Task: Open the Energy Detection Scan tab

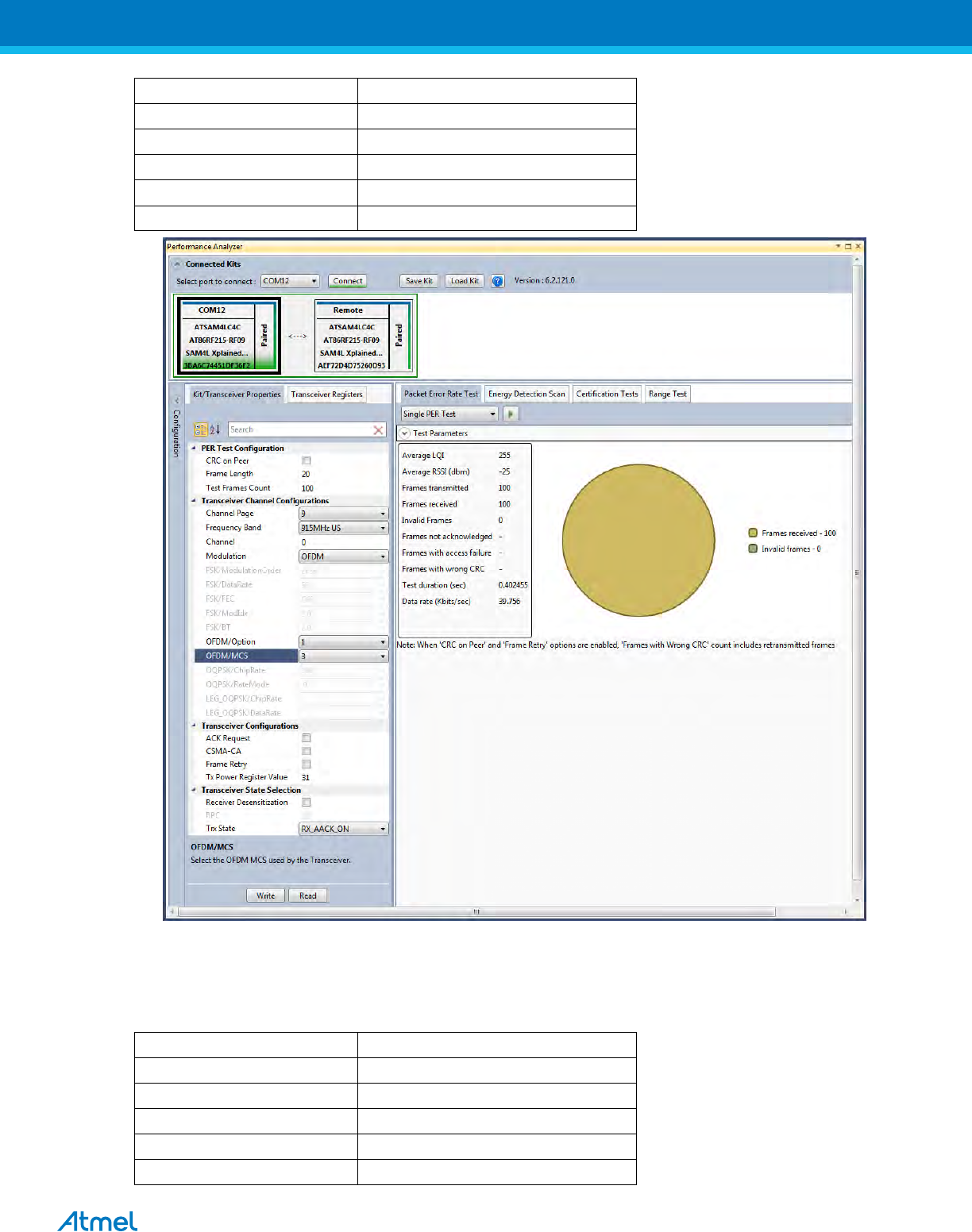Action: [526, 394]
